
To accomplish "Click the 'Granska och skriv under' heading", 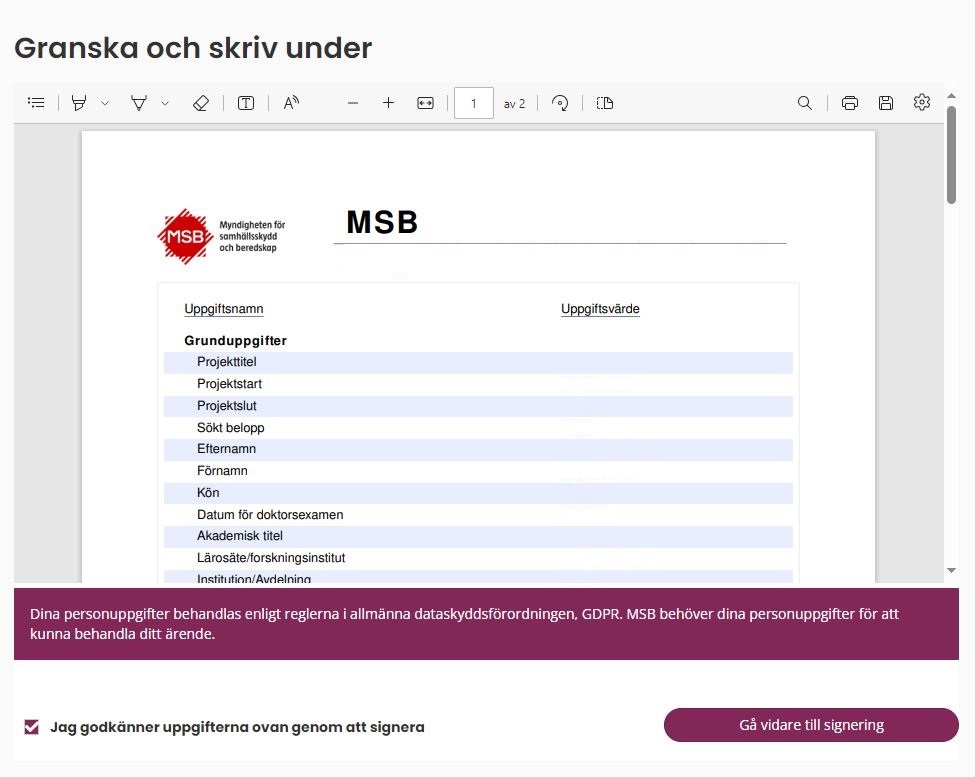I will tap(193, 48).
